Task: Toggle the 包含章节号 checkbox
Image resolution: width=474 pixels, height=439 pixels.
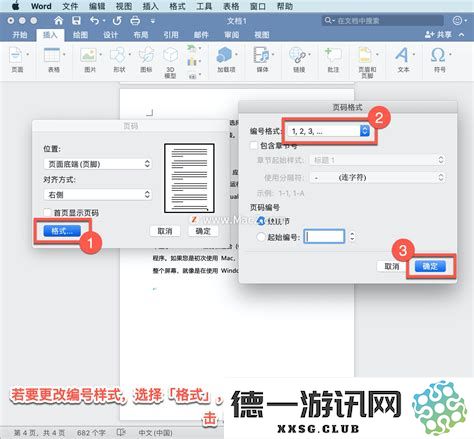Action: click(254, 146)
